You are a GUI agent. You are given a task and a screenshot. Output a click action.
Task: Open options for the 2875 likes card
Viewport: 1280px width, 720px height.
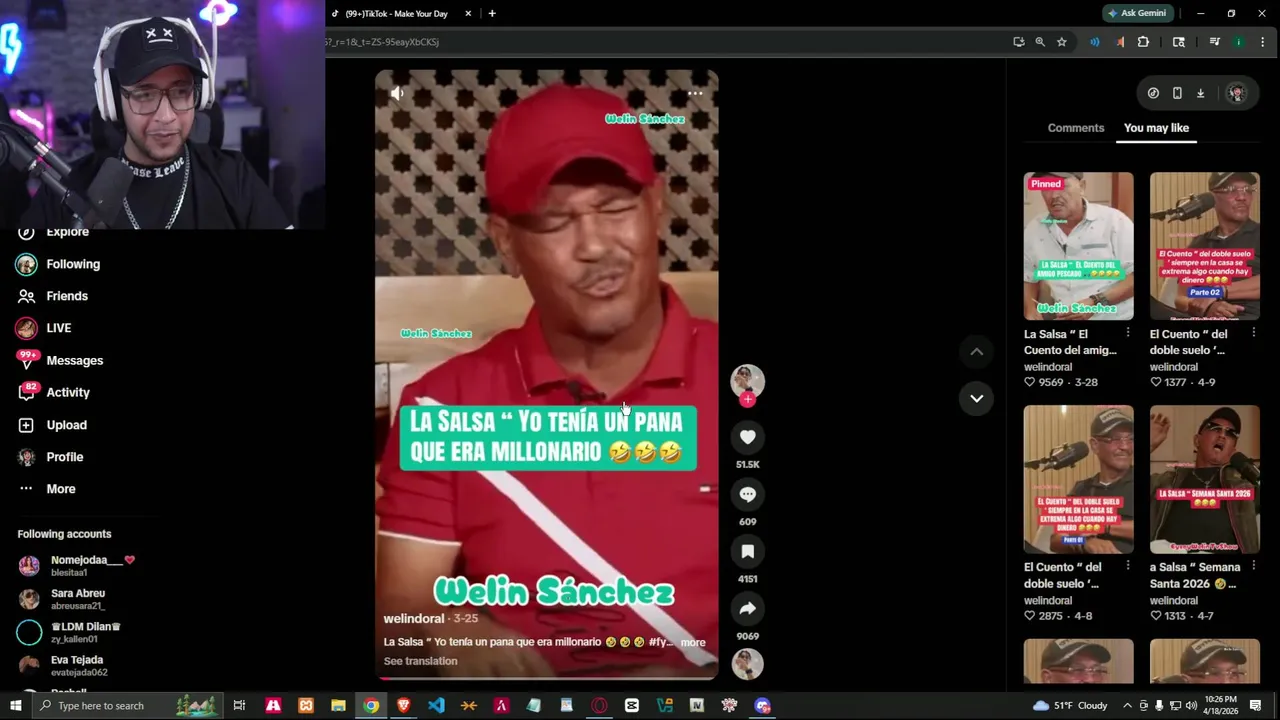[1128, 566]
